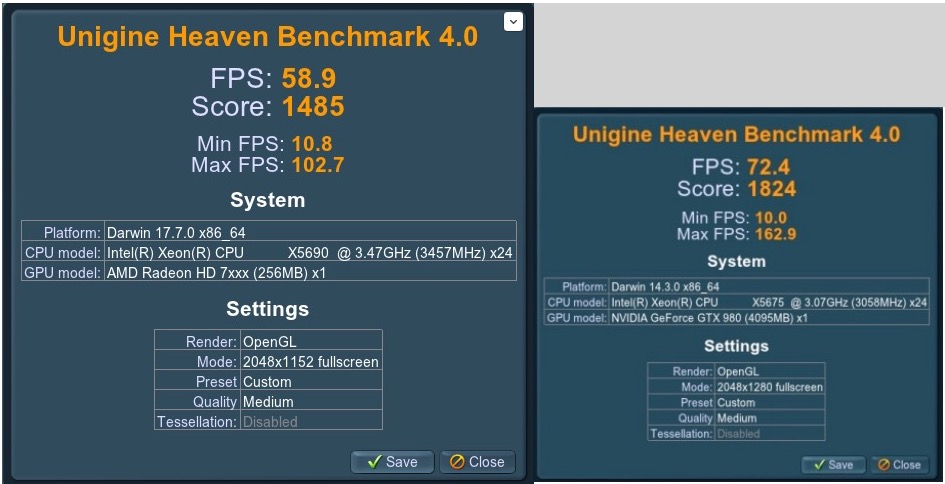Select the Xeon X5675 CPU model cell
945x484 pixels.
coord(769,302)
